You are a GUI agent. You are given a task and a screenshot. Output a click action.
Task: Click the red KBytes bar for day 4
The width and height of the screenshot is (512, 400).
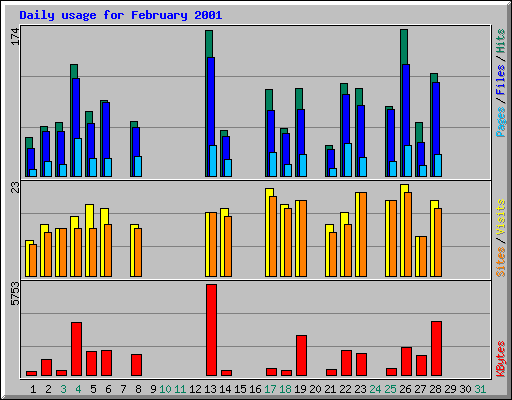point(76,349)
